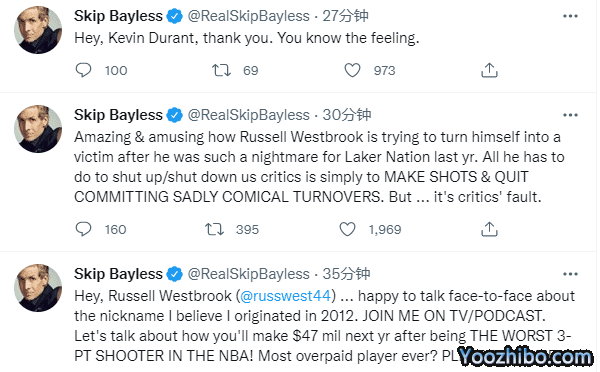Click Skip Bayless avatar on first tweet
The image size is (600, 372).
[38, 30]
